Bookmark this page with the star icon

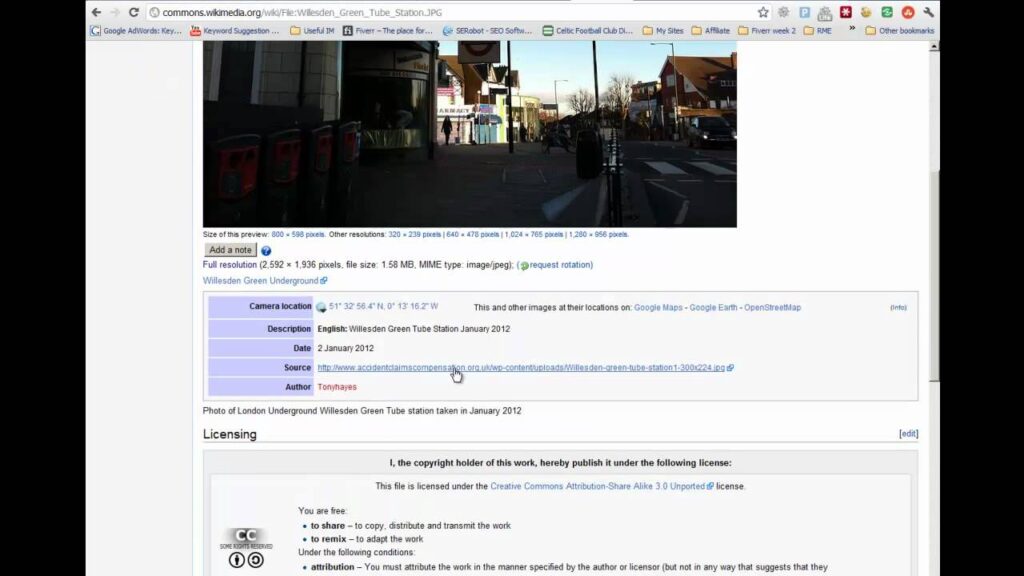pyautogui.click(x=763, y=12)
